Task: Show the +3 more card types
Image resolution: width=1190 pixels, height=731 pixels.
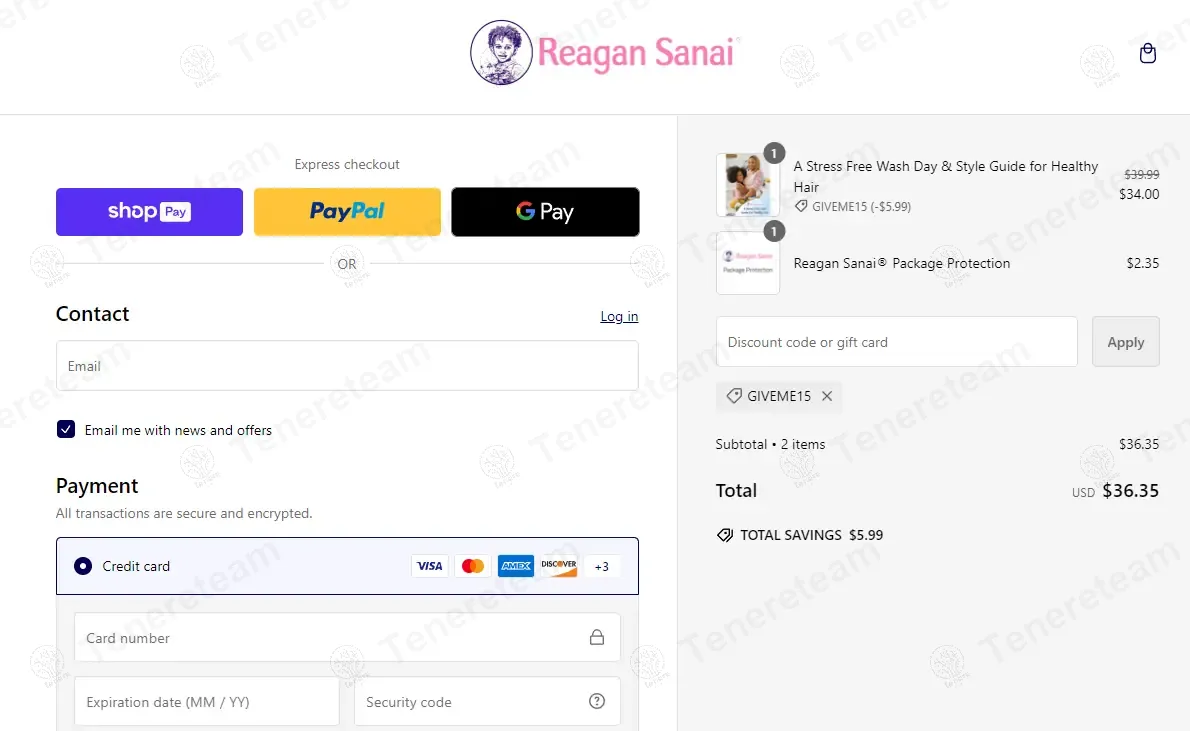Action: [x=602, y=567]
